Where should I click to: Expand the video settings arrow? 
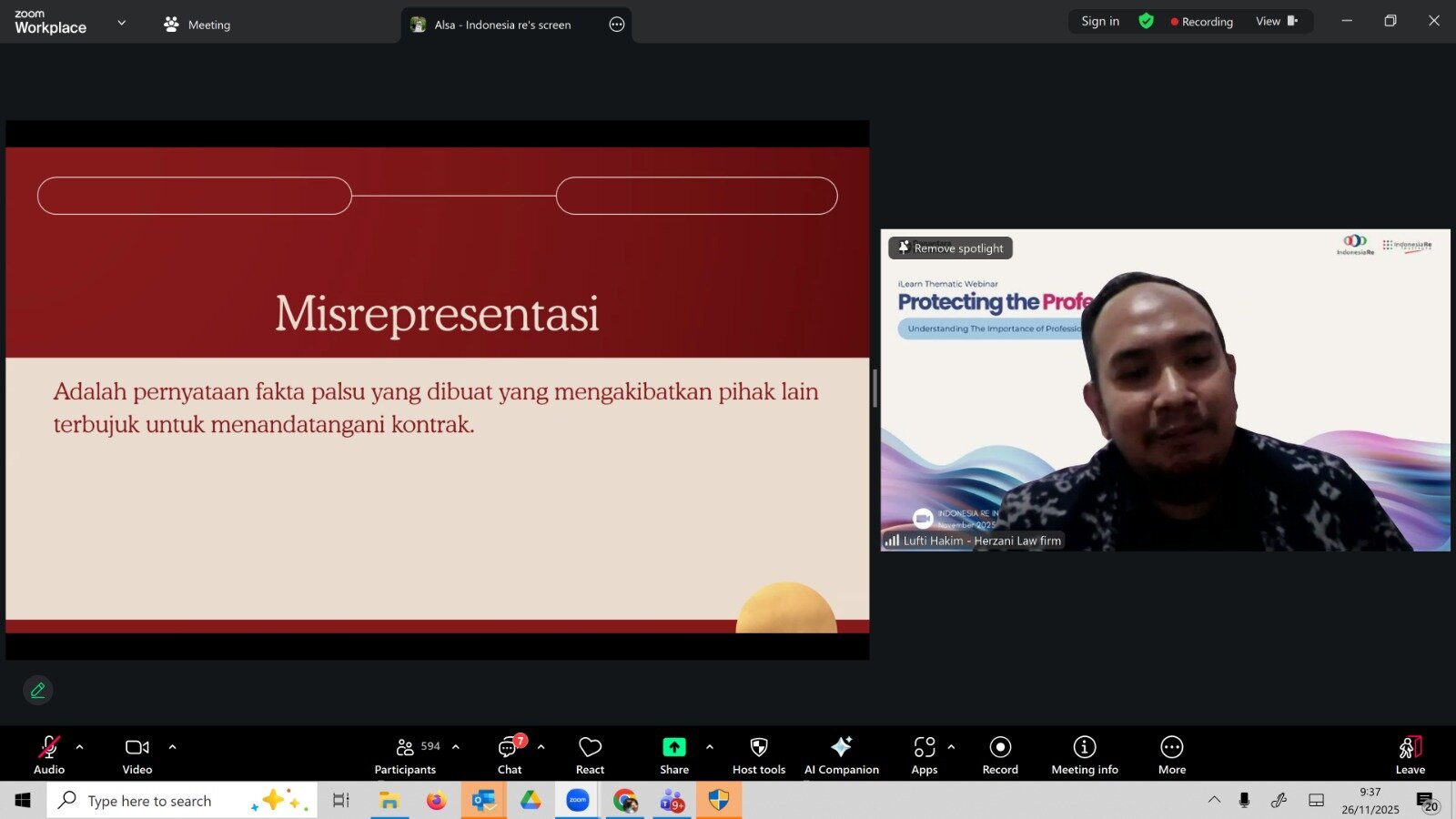[x=172, y=747]
